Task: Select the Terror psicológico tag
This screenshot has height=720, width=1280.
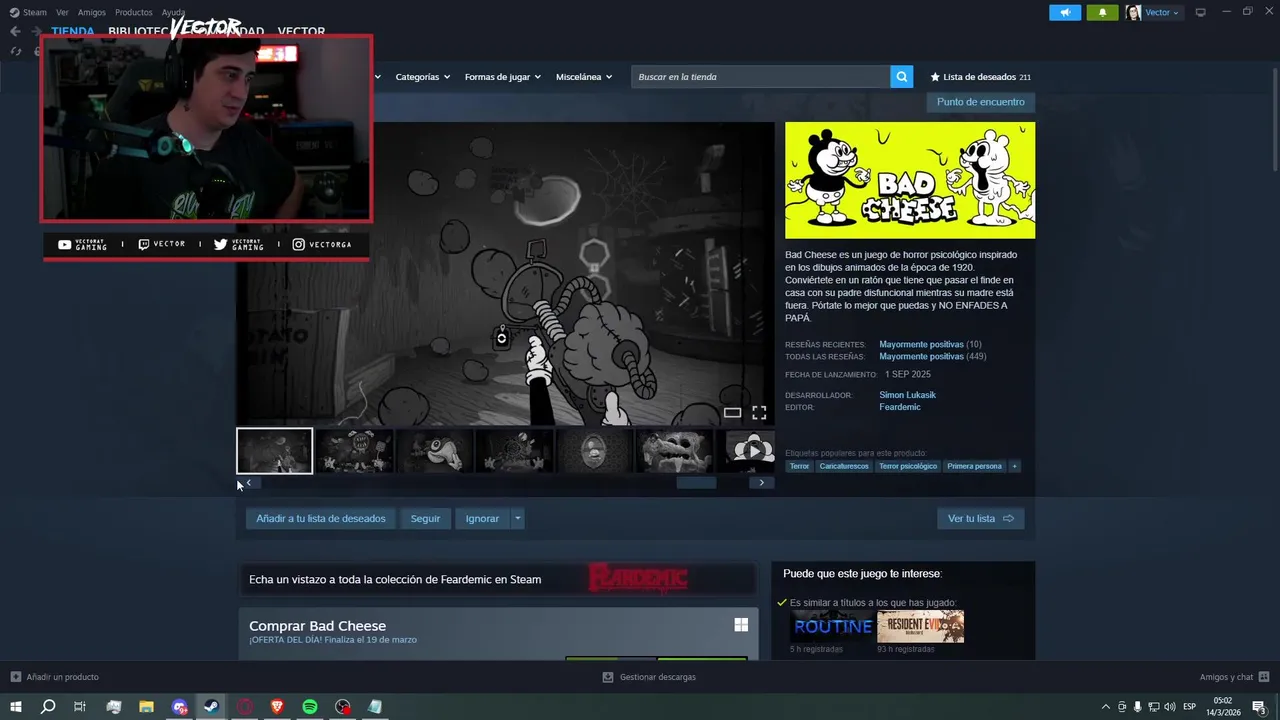Action: click(x=908, y=466)
